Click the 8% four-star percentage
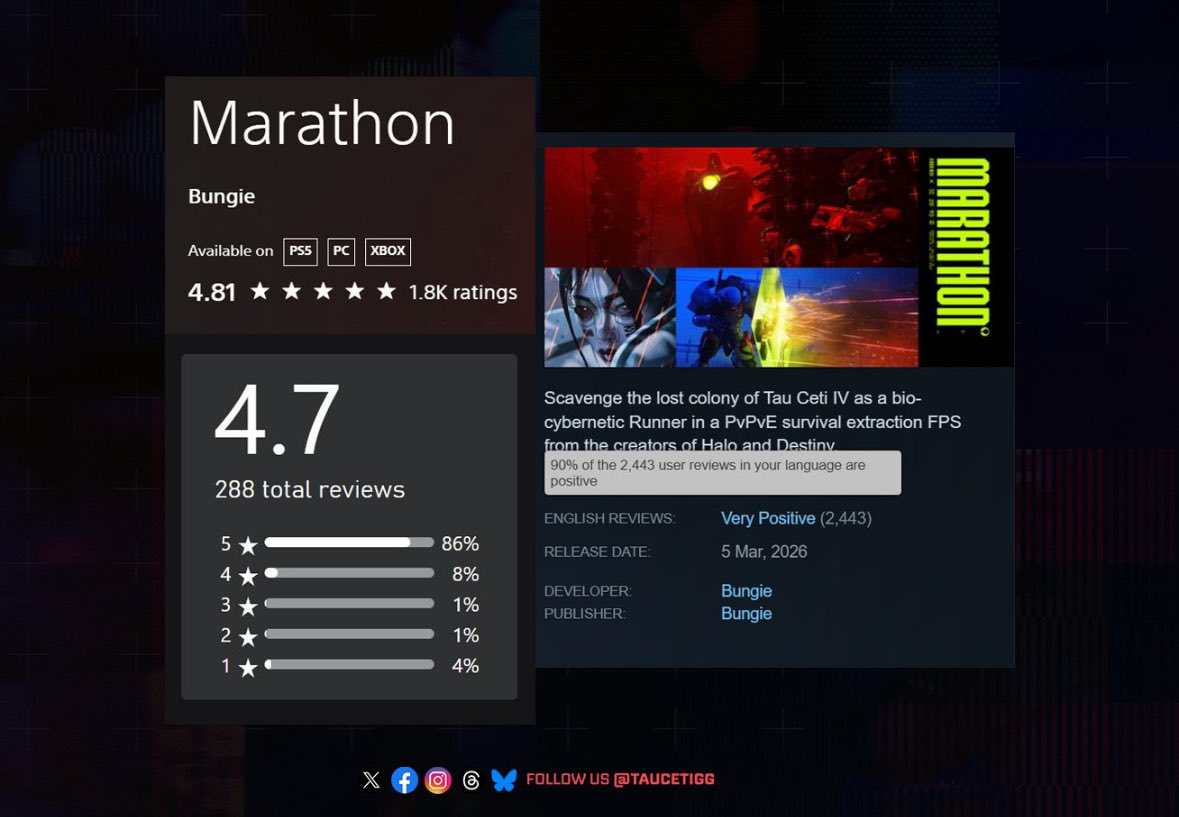Screen dimensions: 1179x817 pyautogui.click(x=465, y=573)
